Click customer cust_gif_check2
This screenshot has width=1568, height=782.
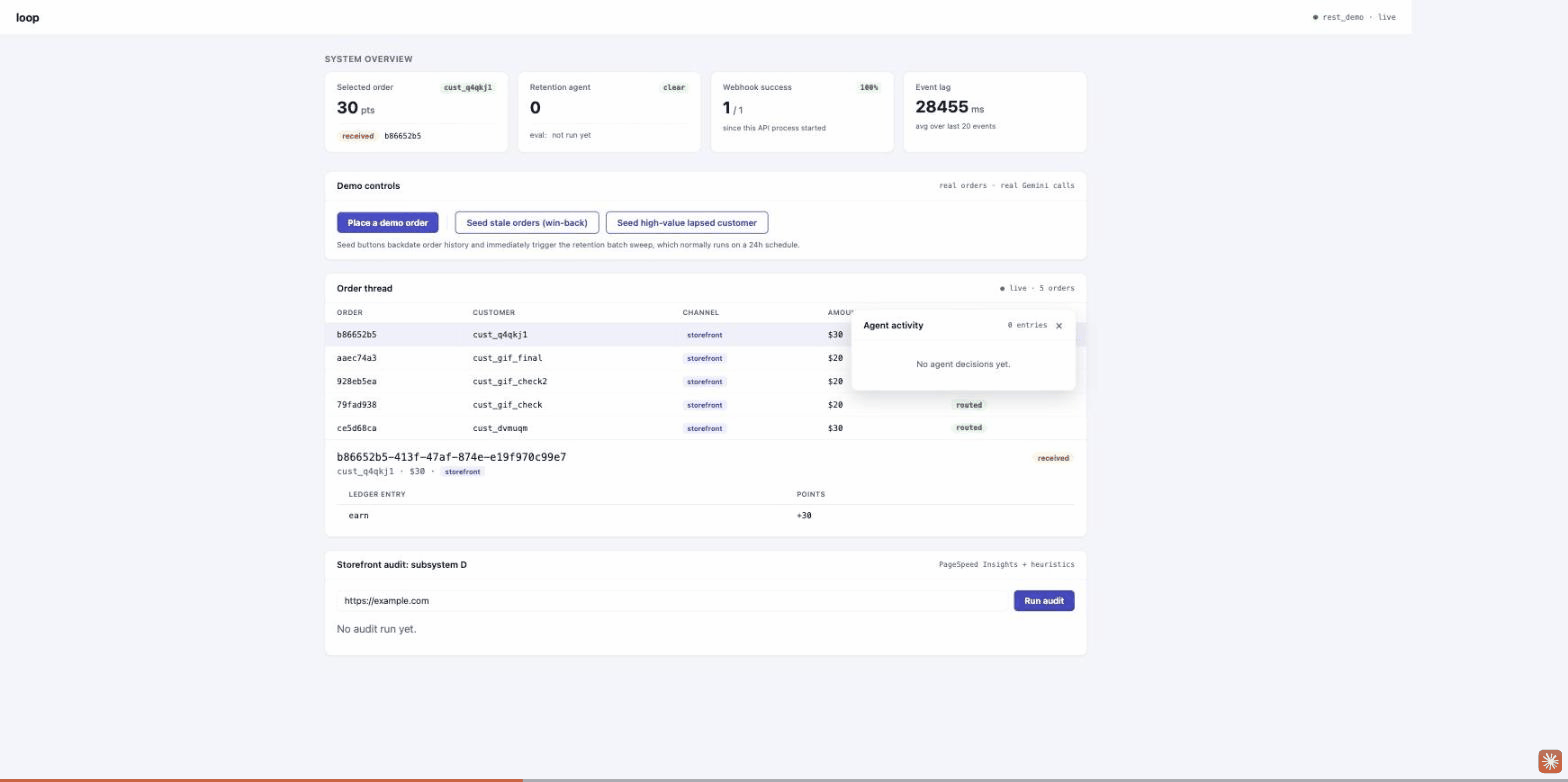pyautogui.click(x=510, y=382)
